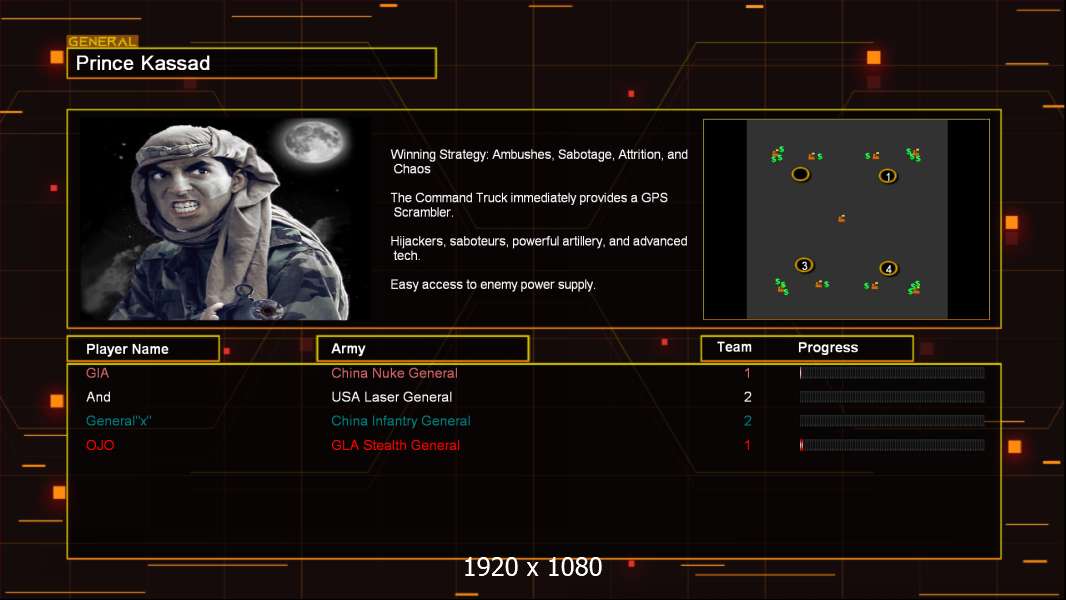Click And's loading progress bar
This screenshot has height=600, width=1066.
(892, 397)
